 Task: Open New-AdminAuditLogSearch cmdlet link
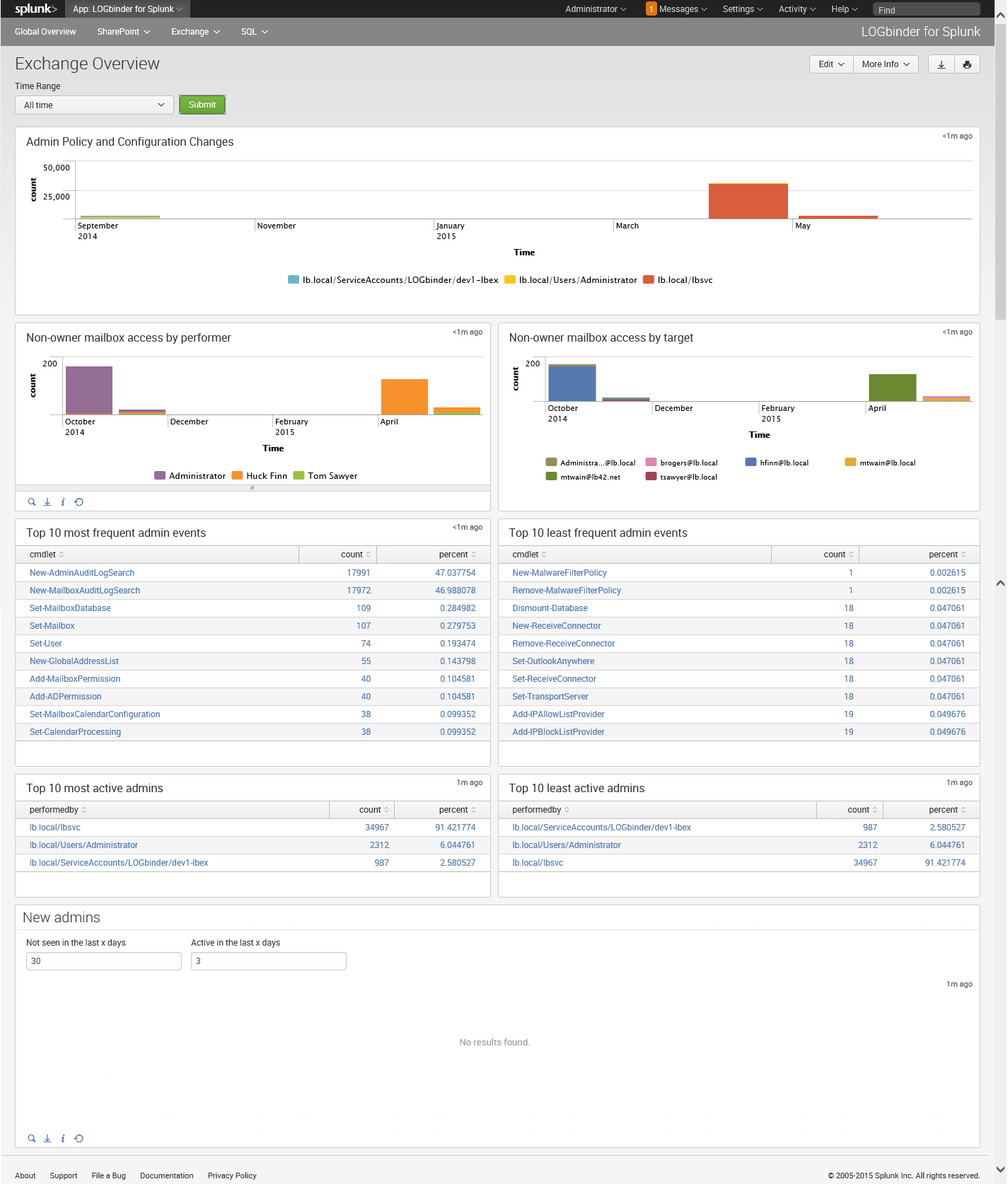82,573
